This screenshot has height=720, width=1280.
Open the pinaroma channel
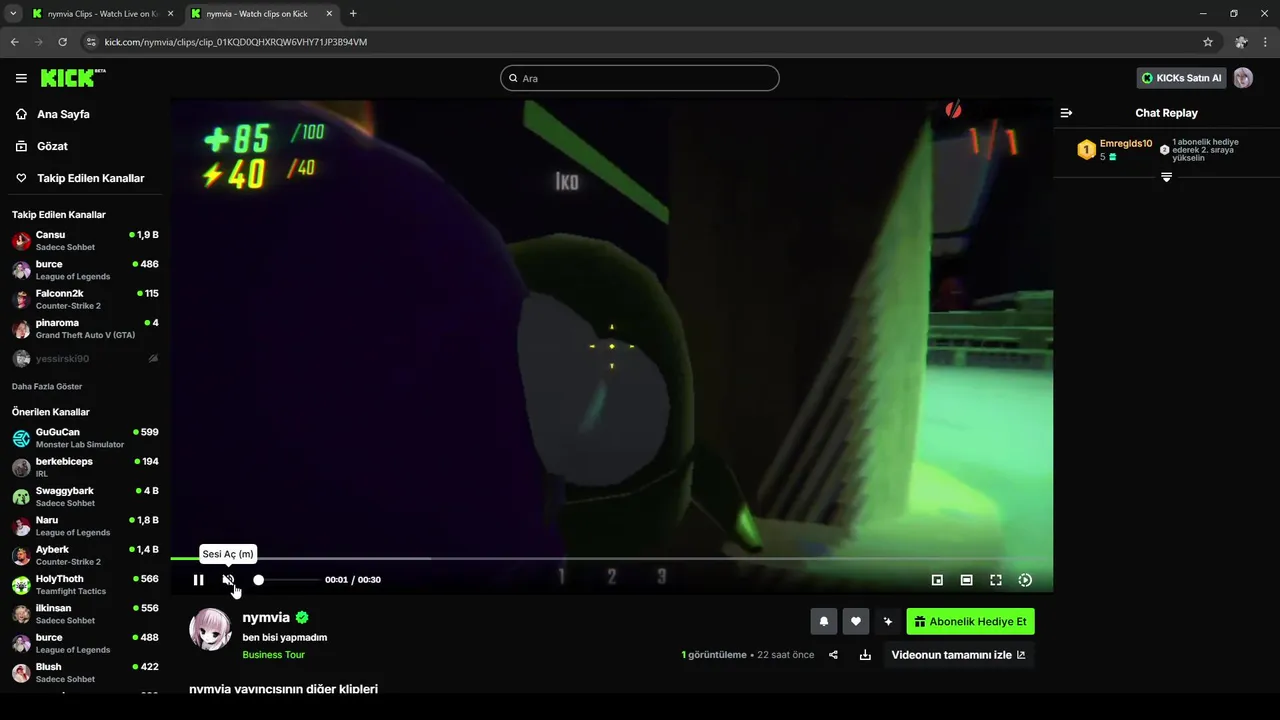pos(85,329)
